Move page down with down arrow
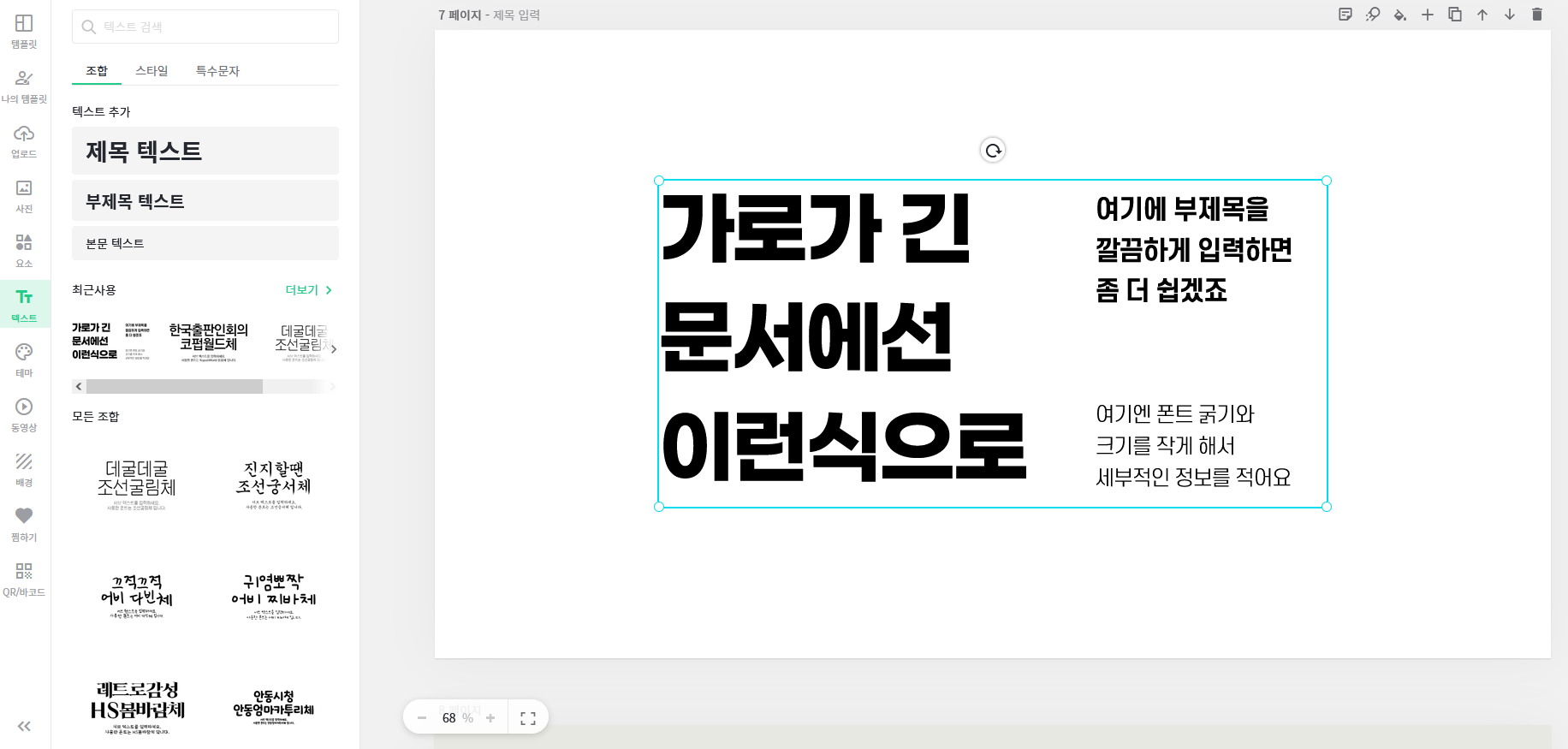 click(x=1510, y=15)
